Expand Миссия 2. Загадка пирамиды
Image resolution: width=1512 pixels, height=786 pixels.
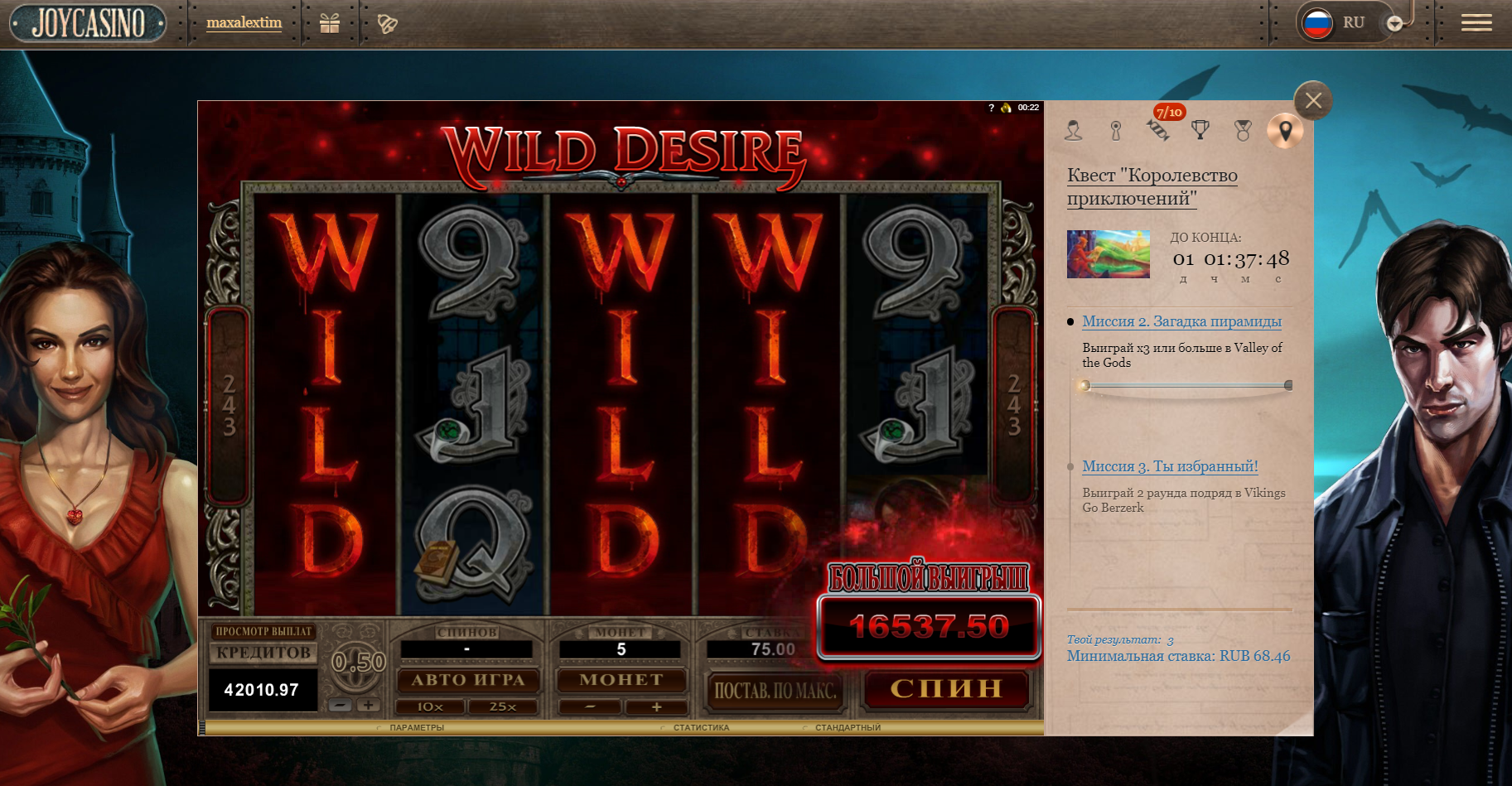click(1181, 321)
